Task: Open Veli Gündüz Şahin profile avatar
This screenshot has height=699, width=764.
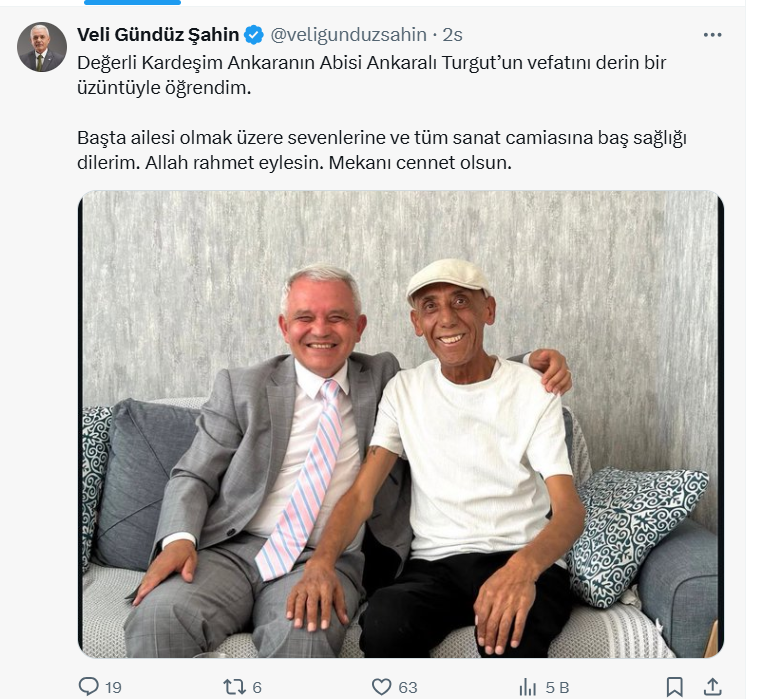Action: click(x=42, y=47)
